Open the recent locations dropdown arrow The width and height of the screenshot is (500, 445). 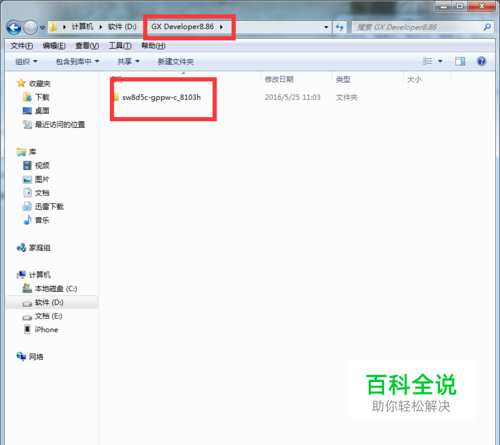(42, 28)
